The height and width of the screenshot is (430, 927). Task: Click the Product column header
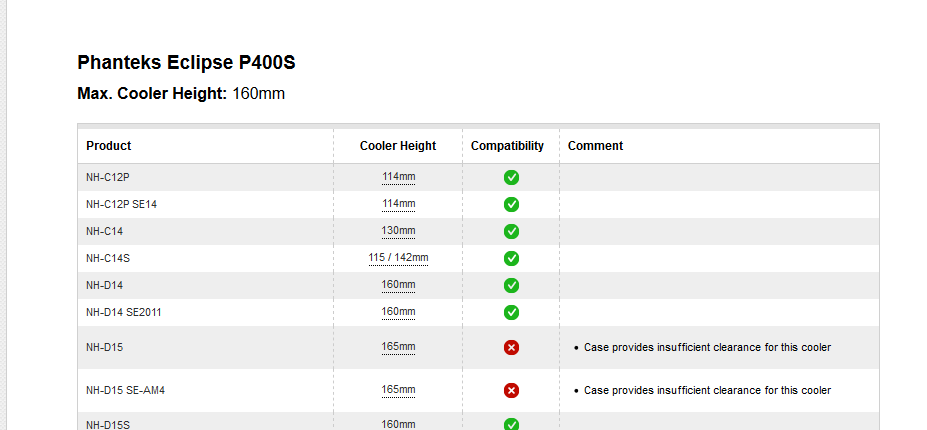[109, 146]
